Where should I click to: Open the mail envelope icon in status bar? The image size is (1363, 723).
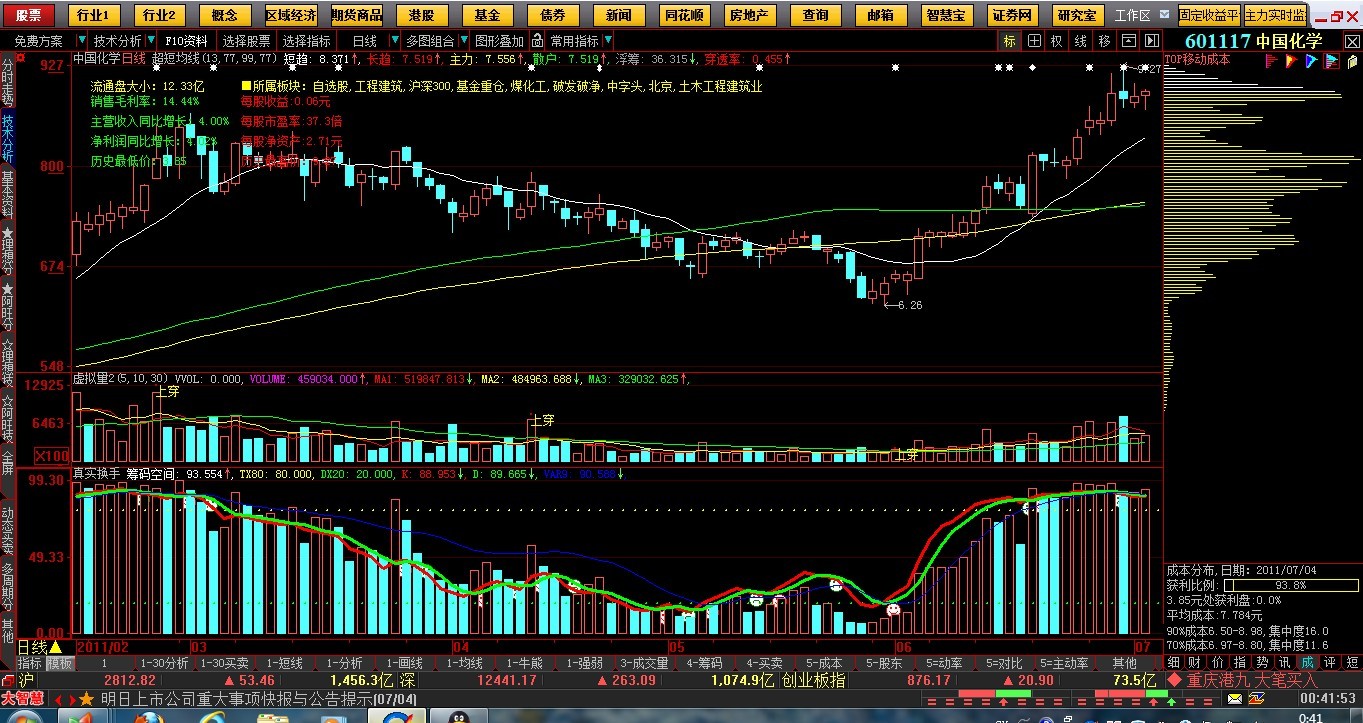(x=1236, y=698)
